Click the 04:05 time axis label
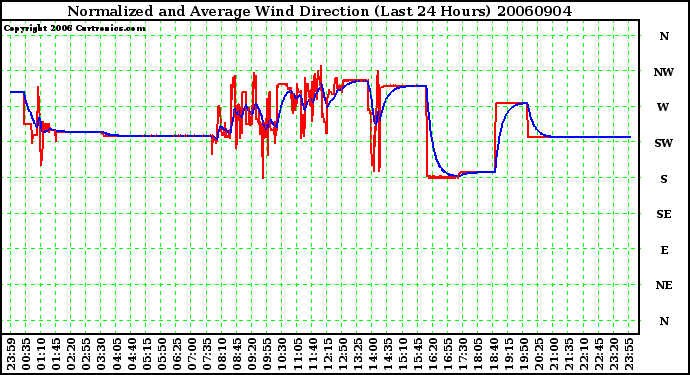690x375 pixels. click(x=117, y=354)
